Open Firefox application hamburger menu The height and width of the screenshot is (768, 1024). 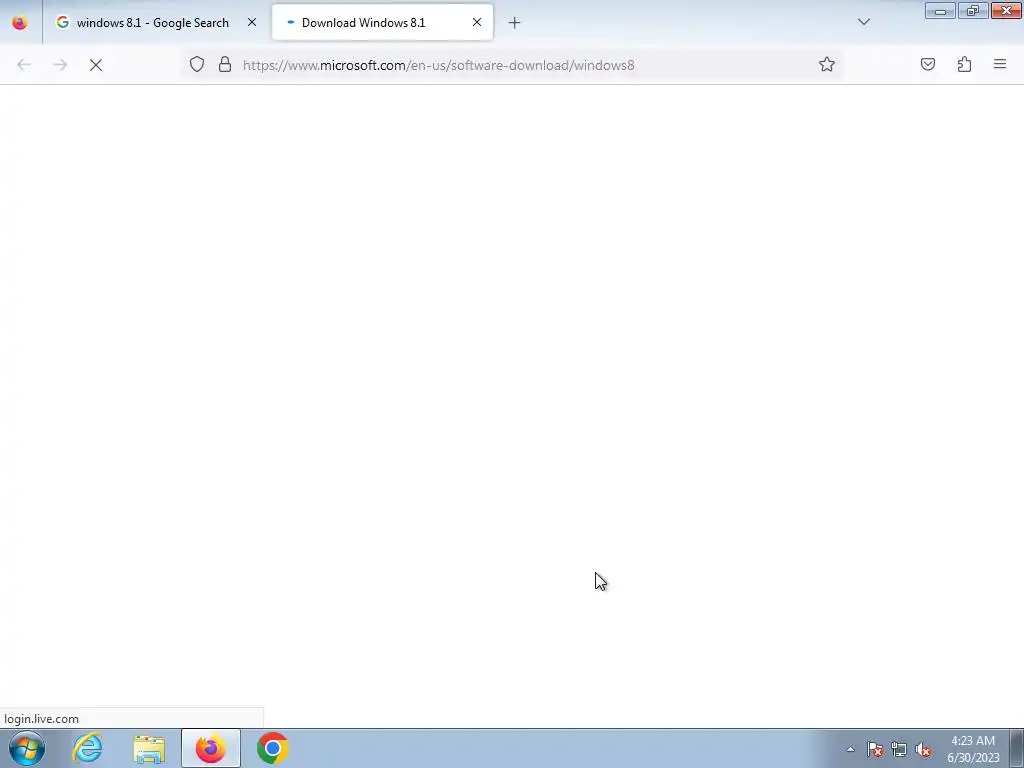pyautogui.click(x=1000, y=65)
